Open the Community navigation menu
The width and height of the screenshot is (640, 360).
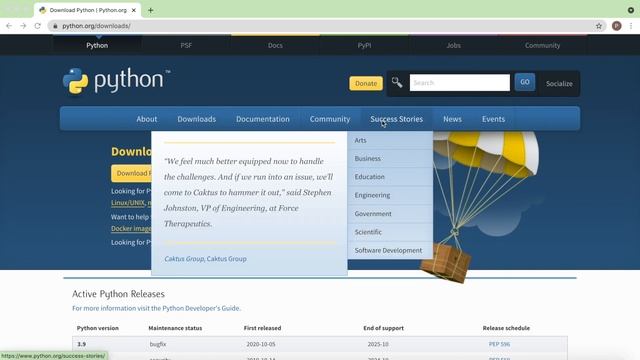click(x=330, y=119)
